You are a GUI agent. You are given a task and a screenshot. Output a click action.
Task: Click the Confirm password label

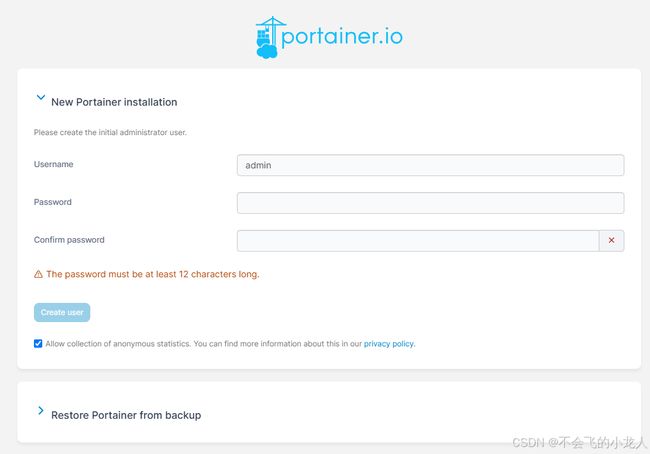pyautogui.click(x=69, y=240)
